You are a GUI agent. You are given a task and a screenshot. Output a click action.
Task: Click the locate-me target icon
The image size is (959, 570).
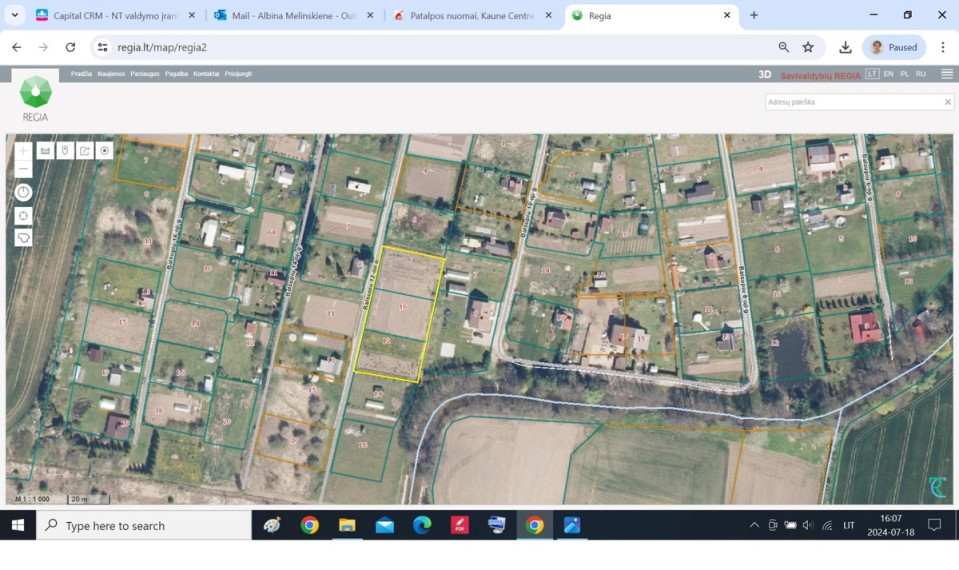[x=105, y=150]
